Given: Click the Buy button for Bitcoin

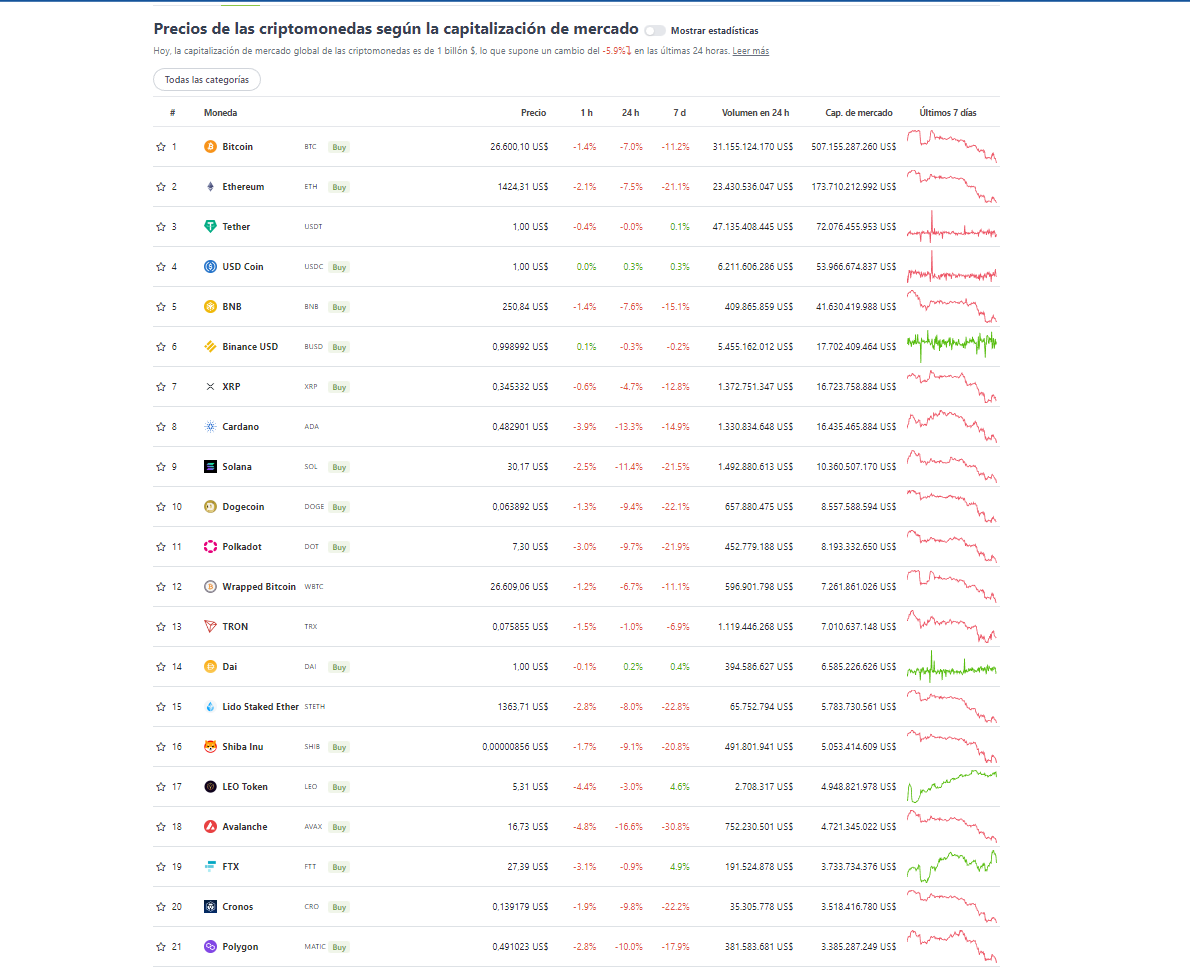Looking at the screenshot, I should (x=339, y=147).
